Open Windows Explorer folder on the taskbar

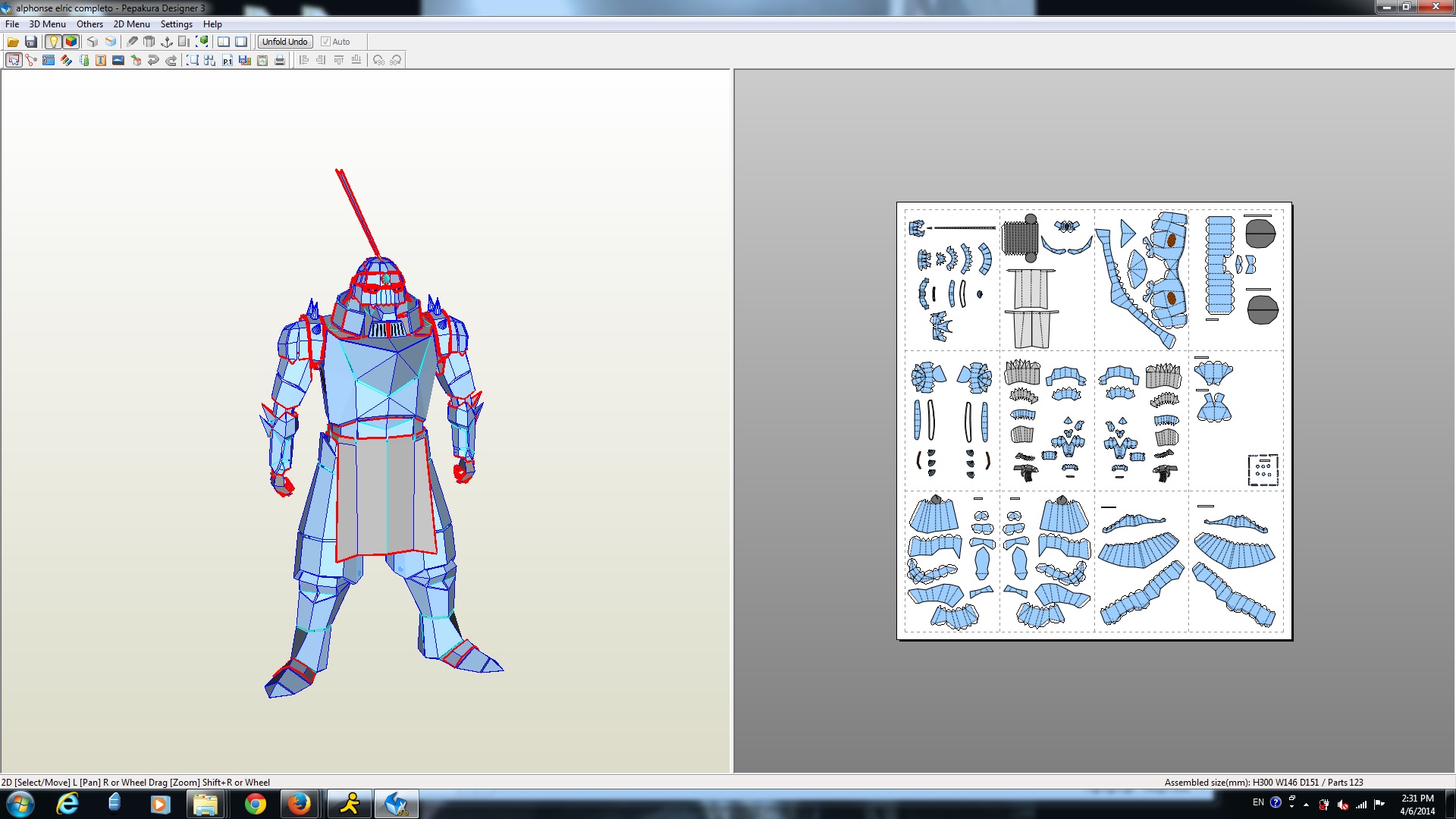tap(205, 804)
